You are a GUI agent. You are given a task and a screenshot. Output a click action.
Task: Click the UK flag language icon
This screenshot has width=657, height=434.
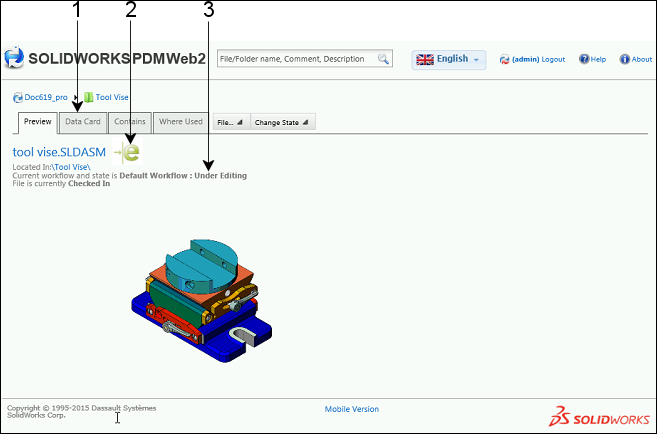pyautogui.click(x=425, y=59)
